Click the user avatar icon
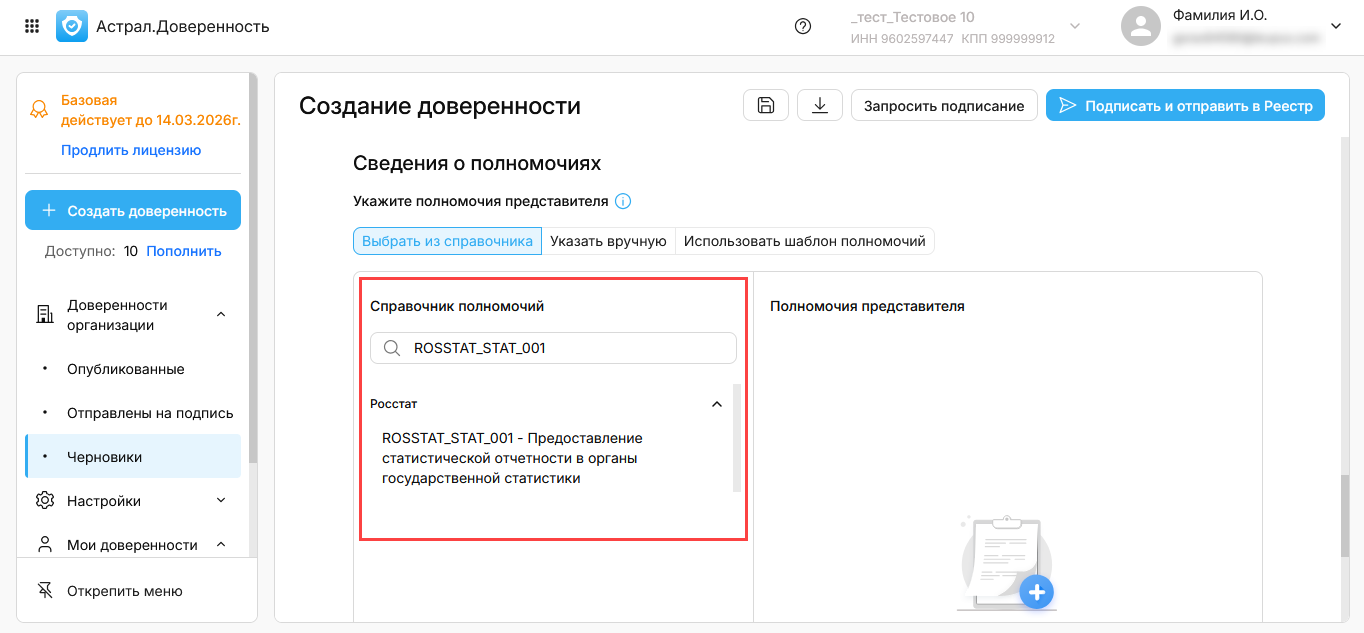 point(1140,26)
